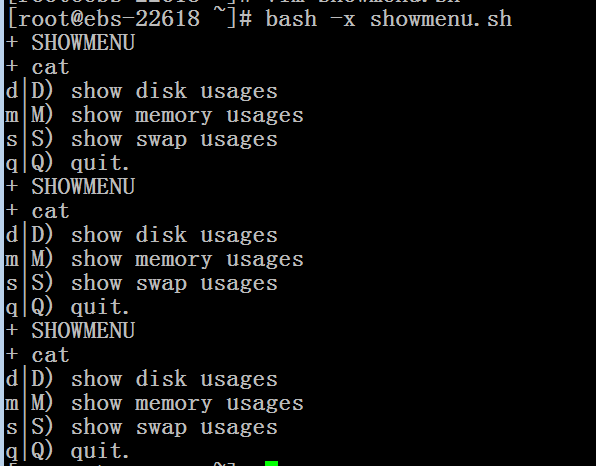Click the first "+ cat" trace line
This screenshot has height=466, width=596.
(38, 67)
